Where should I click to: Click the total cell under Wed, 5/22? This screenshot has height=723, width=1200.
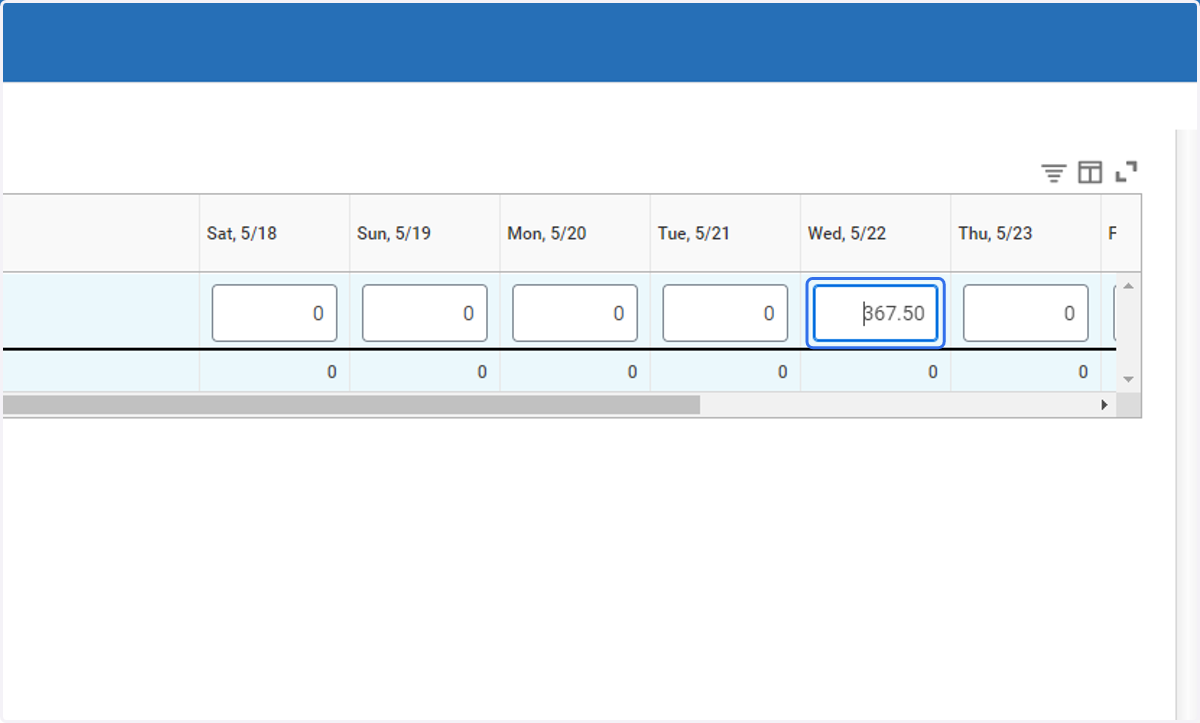tap(875, 372)
